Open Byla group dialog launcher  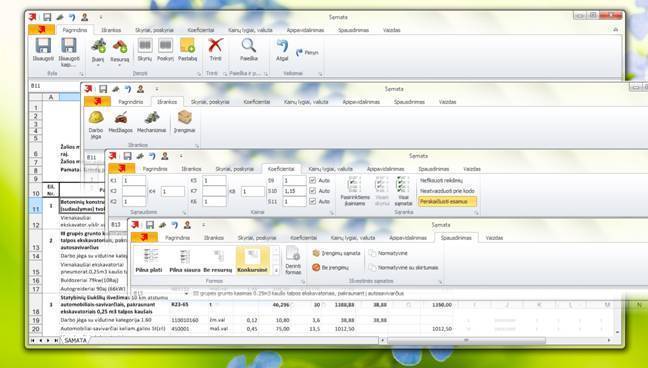pos(82,74)
